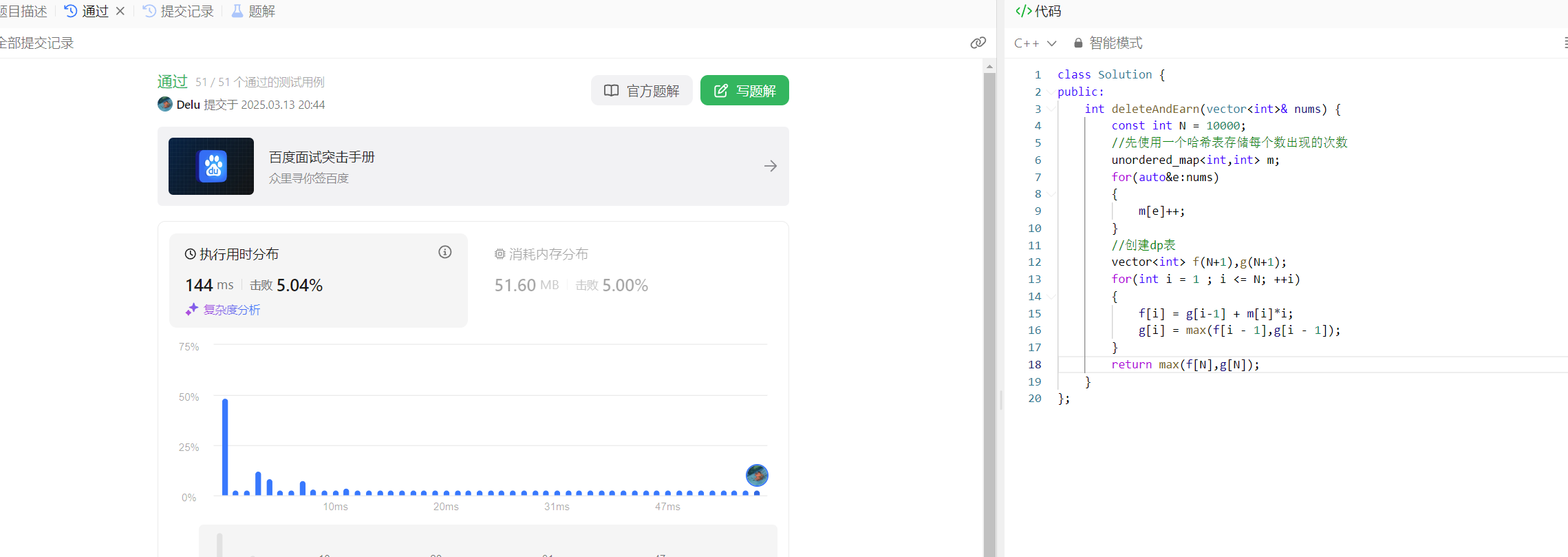This screenshot has height=557, width=1568.
Task: Collapse fold arrow at line 3
Action: (x=1052, y=109)
